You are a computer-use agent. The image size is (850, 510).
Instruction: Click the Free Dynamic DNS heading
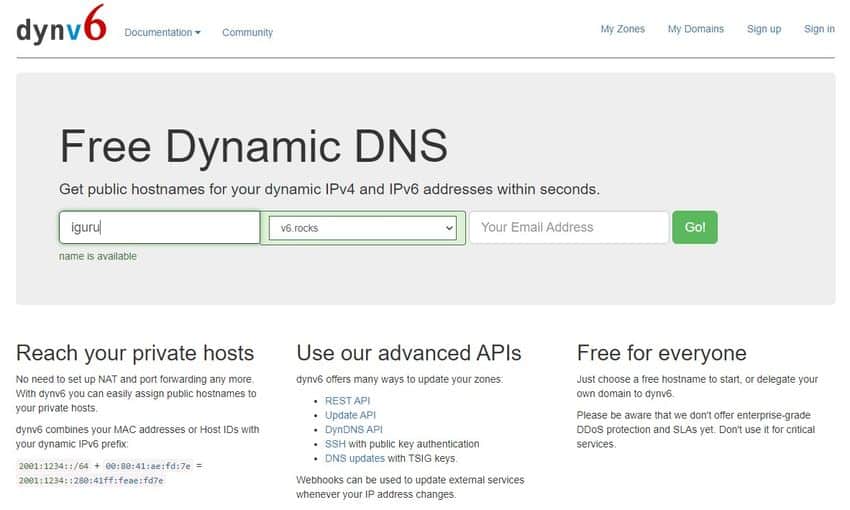coord(254,146)
